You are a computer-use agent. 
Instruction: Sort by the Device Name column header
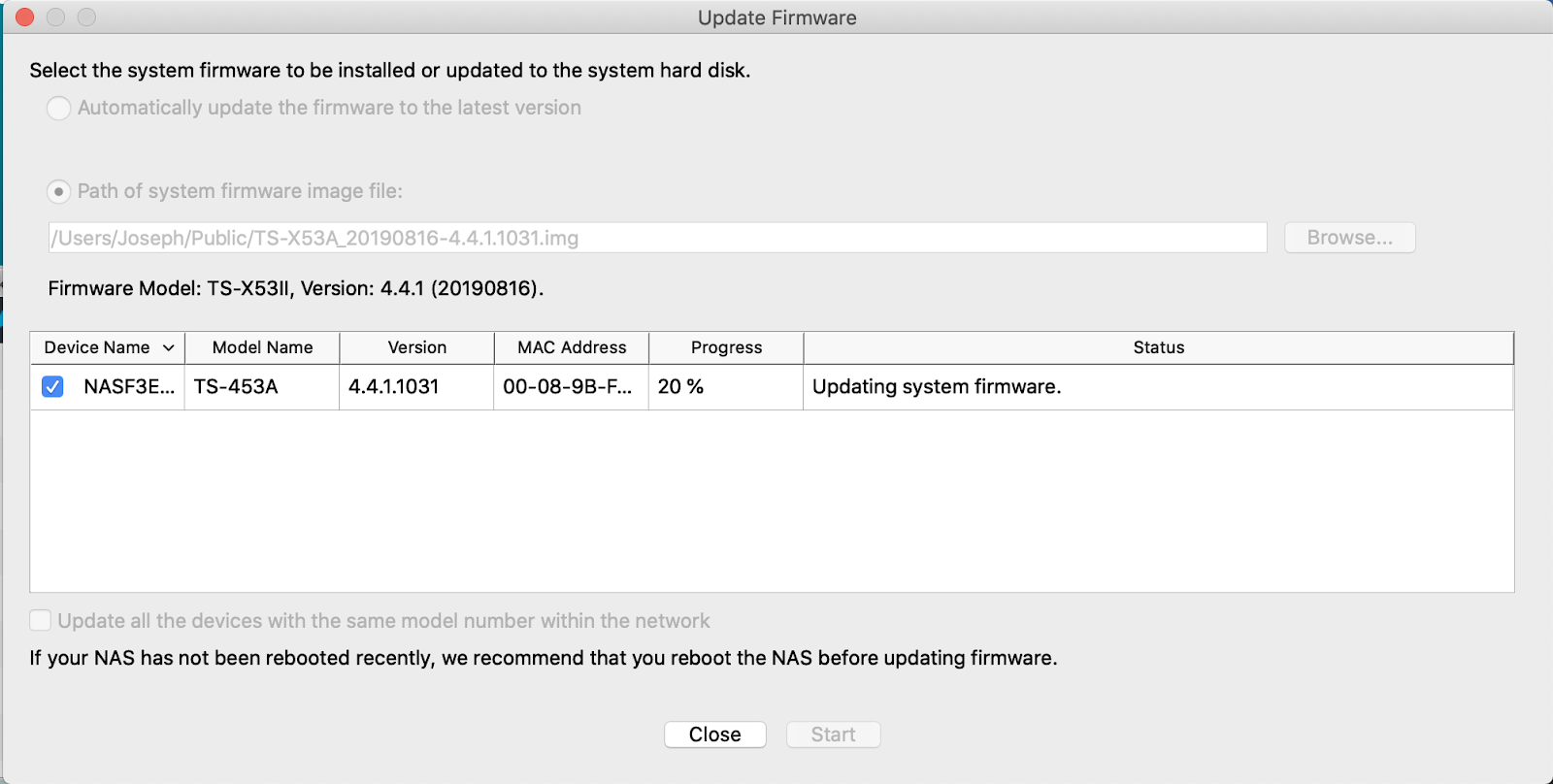108,347
